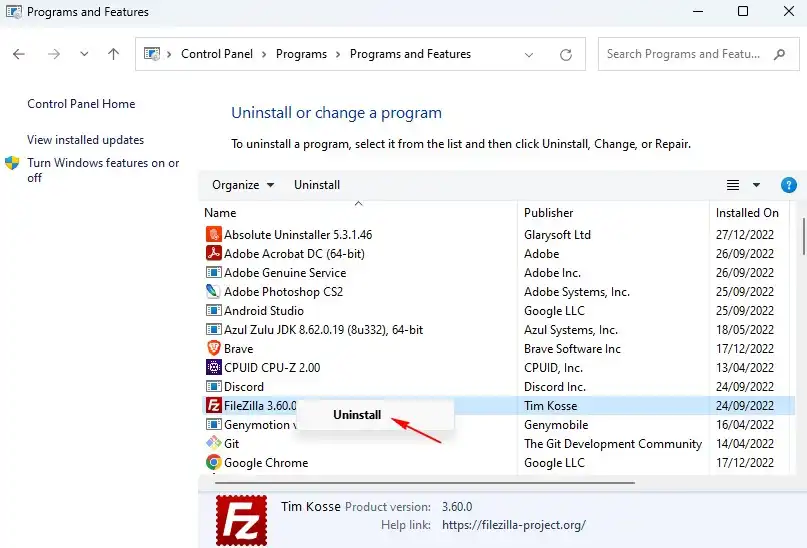The image size is (807, 548).
Task: Select the Android Studio entry name
Action: tap(264, 311)
